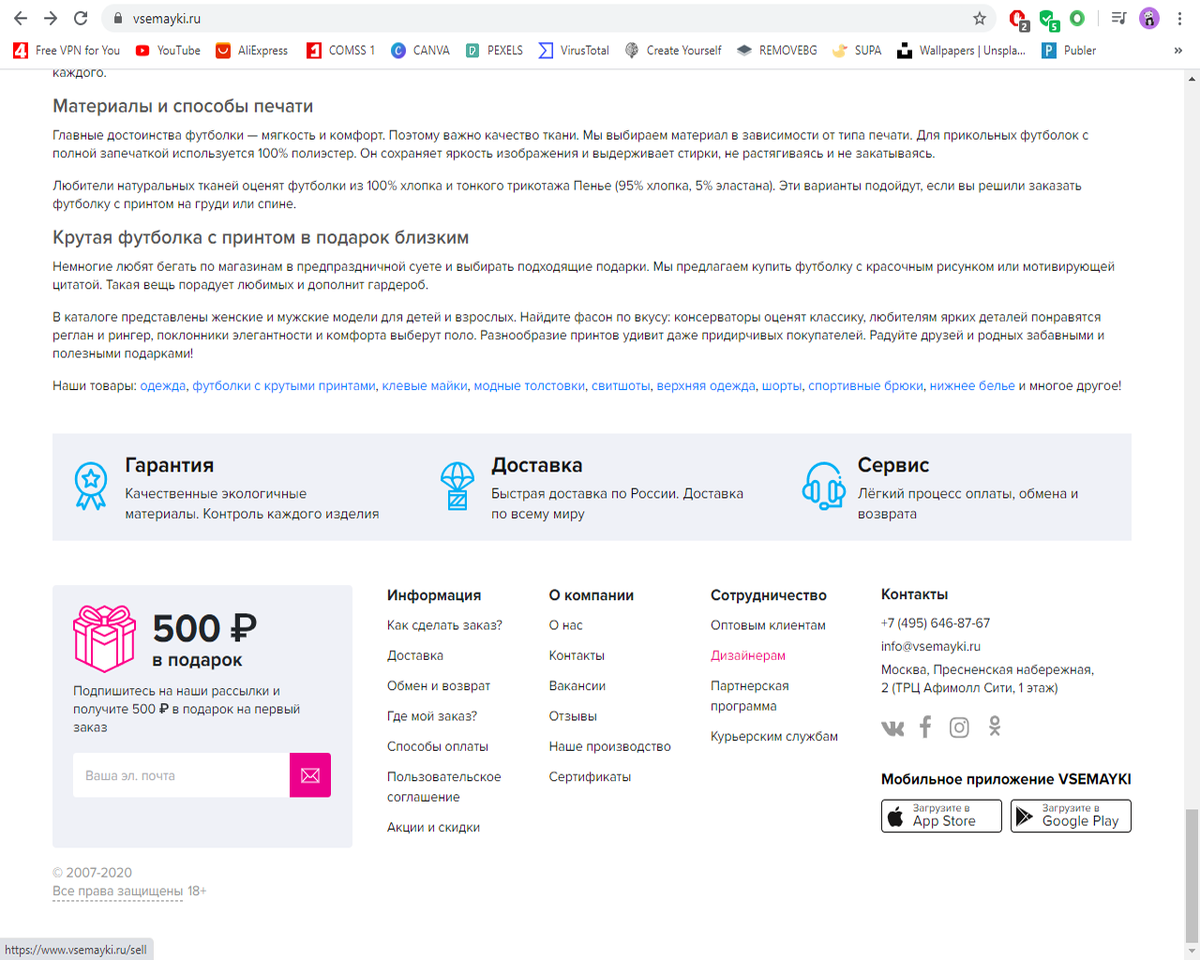Image resolution: width=1200 pixels, height=960 pixels.
Task: Open the 'Партнерская программа' link
Action: 750,696
